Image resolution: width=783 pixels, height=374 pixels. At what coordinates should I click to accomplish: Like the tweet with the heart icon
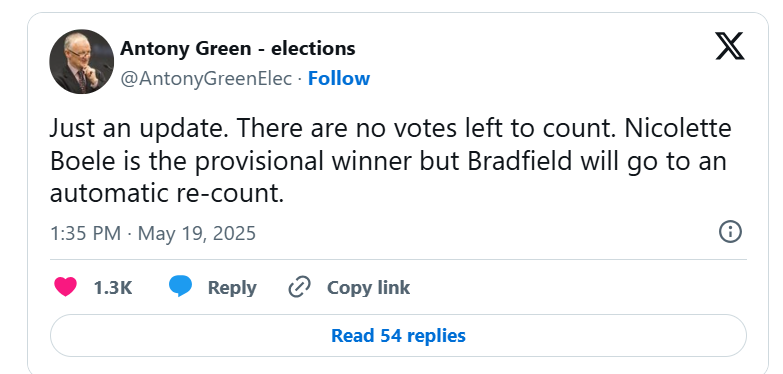click(65, 287)
